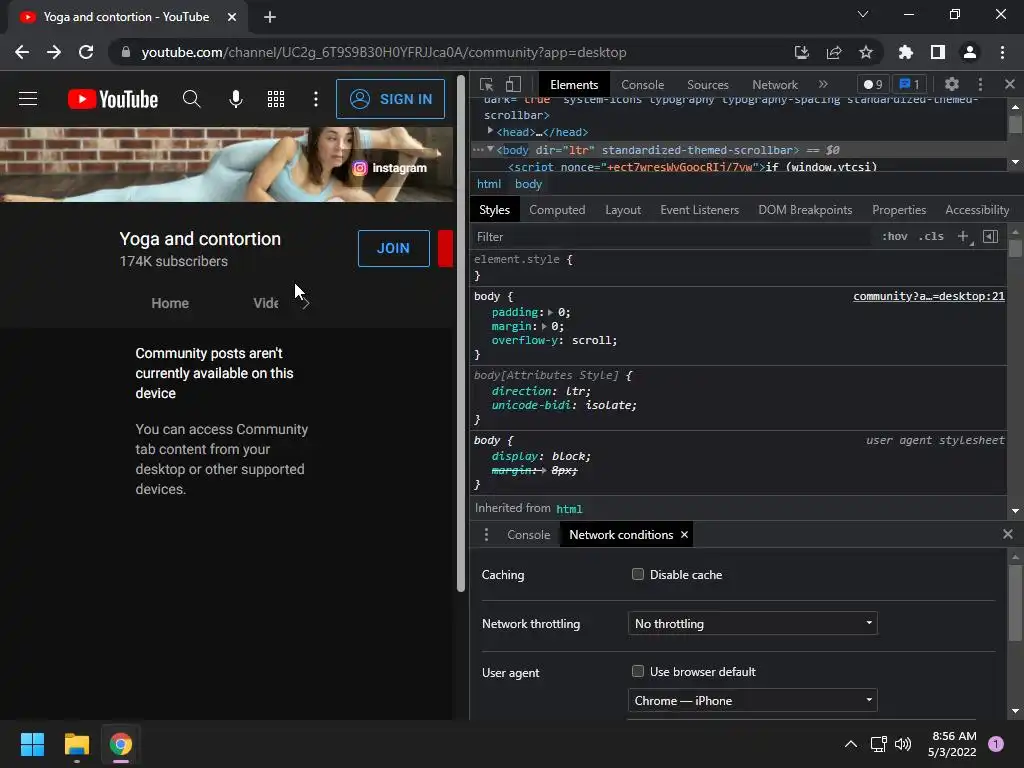Click the Instagram link on channel banner

tap(389, 168)
